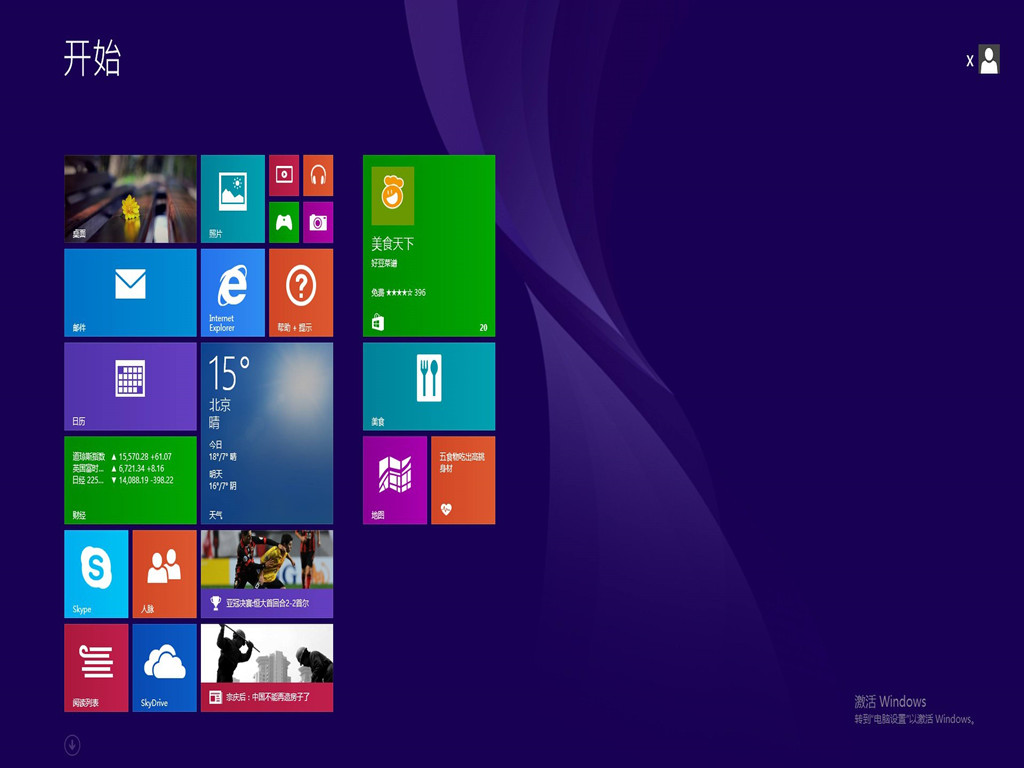Open the Skype app tile
This screenshot has height=768, width=1024.
click(x=96, y=574)
